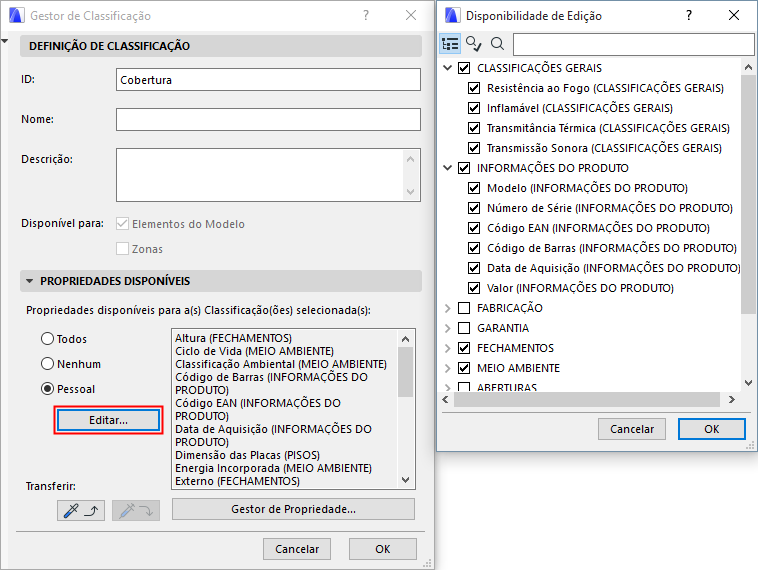The image size is (758, 570).
Task: Uncheck CLASSIFICAÇÕES GERAIS group checkbox
Action: pos(464,68)
